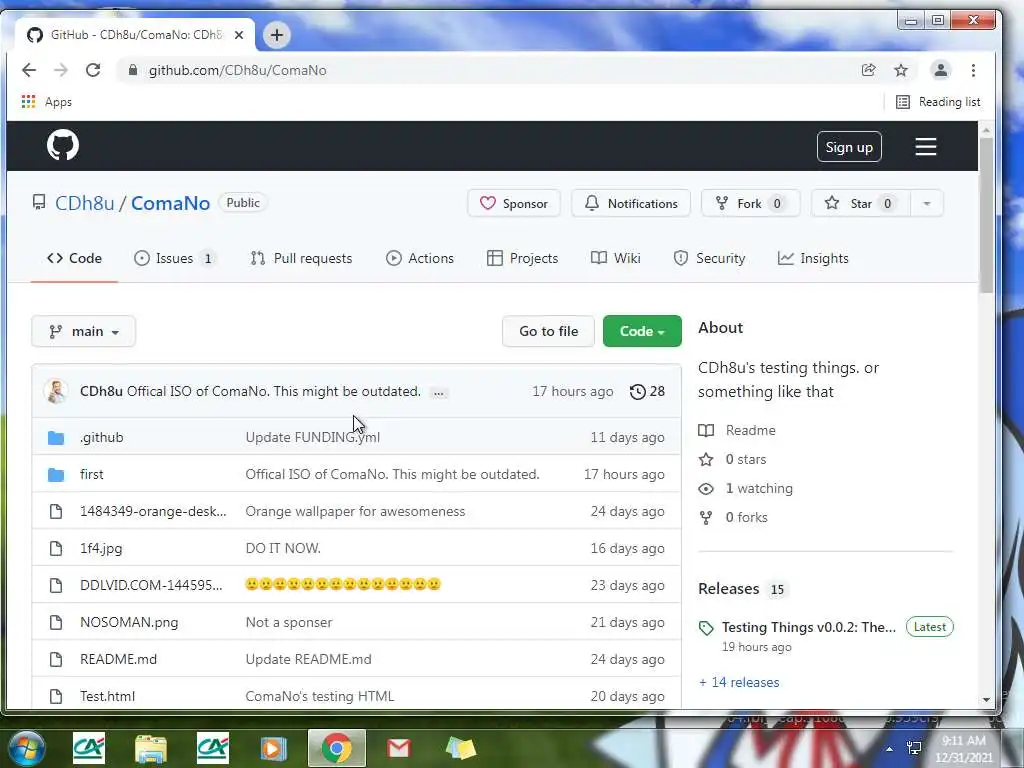Click the + 14 releases link

point(739,682)
